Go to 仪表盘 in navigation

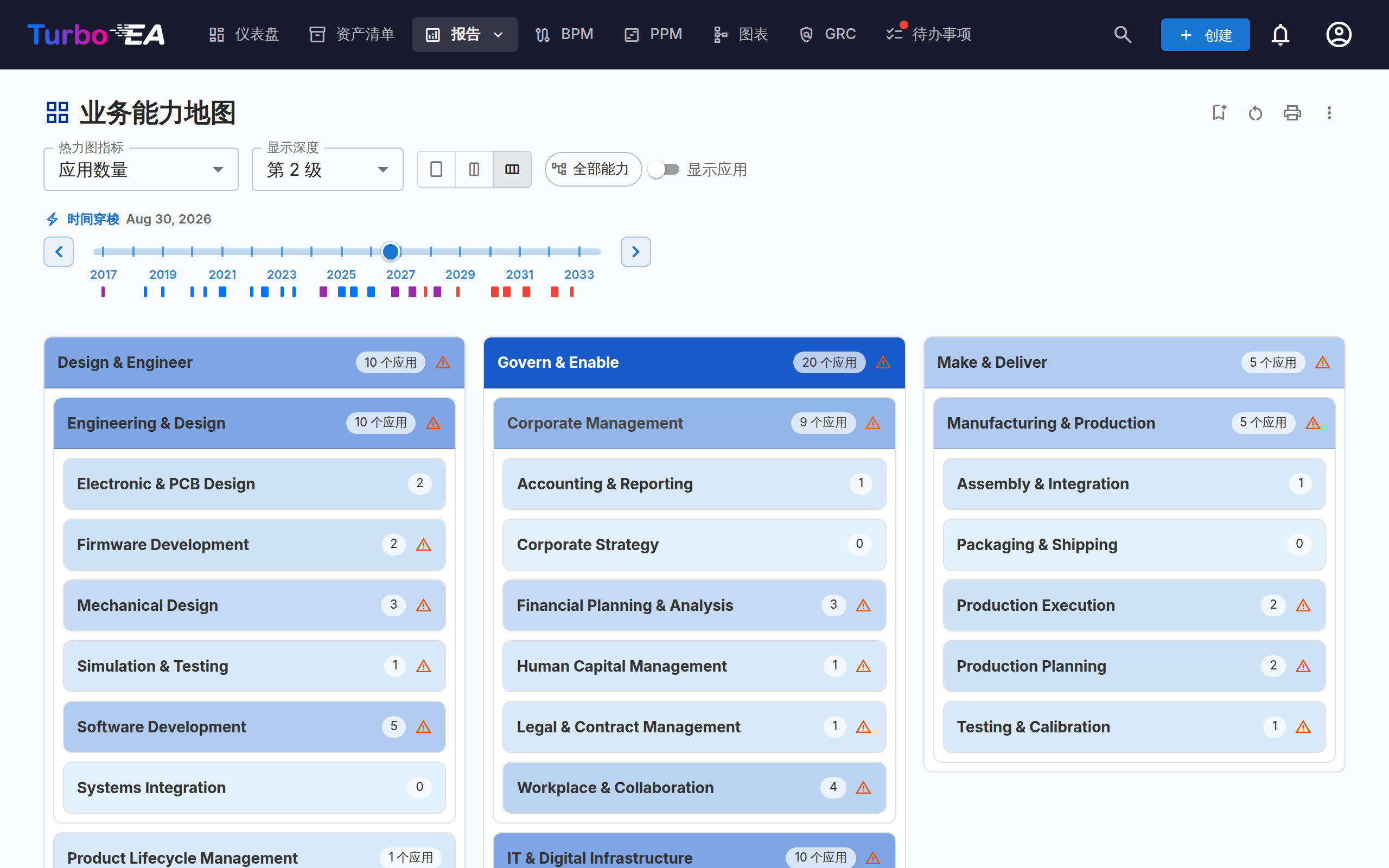(x=244, y=34)
